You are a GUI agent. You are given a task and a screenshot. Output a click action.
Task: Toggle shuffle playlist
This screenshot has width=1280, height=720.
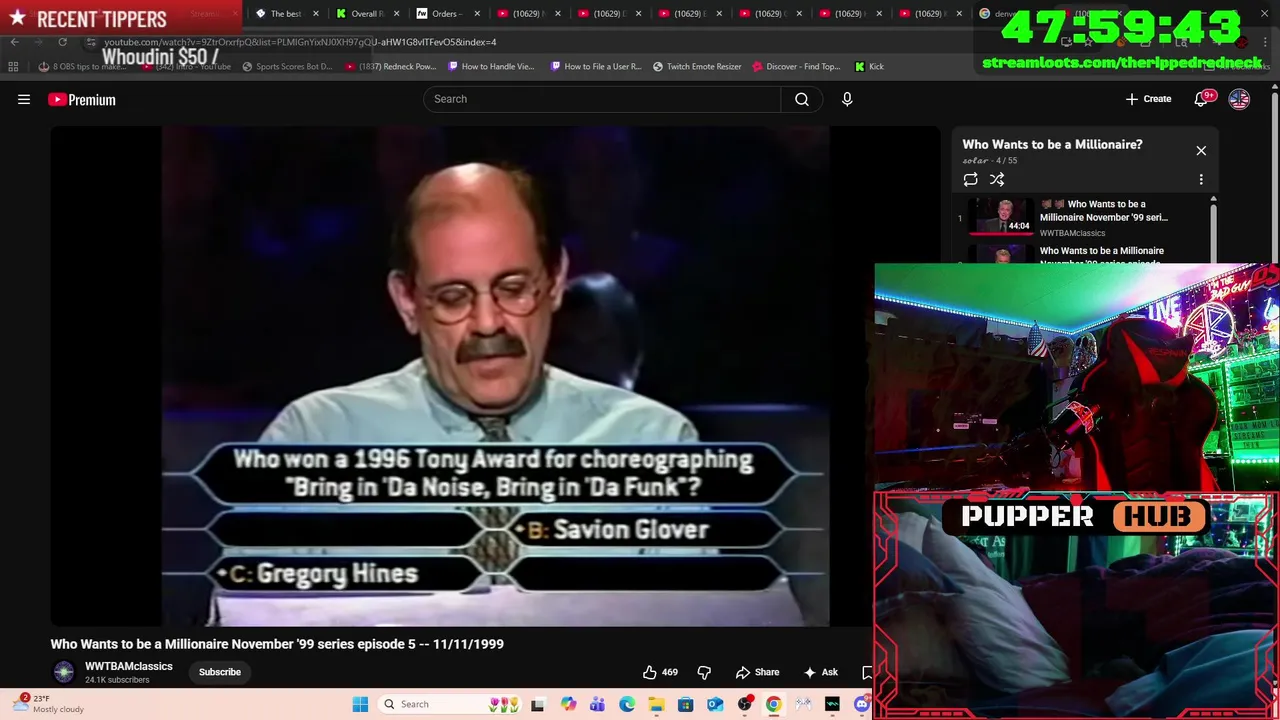(x=997, y=179)
